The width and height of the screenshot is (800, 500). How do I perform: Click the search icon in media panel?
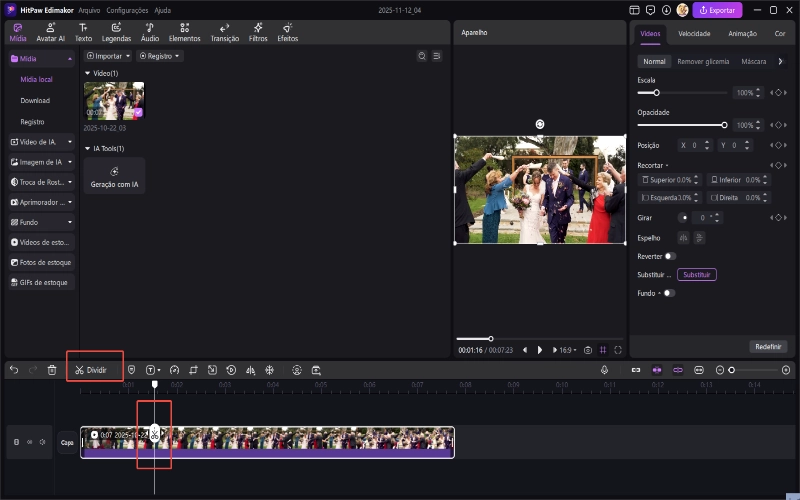[422, 56]
